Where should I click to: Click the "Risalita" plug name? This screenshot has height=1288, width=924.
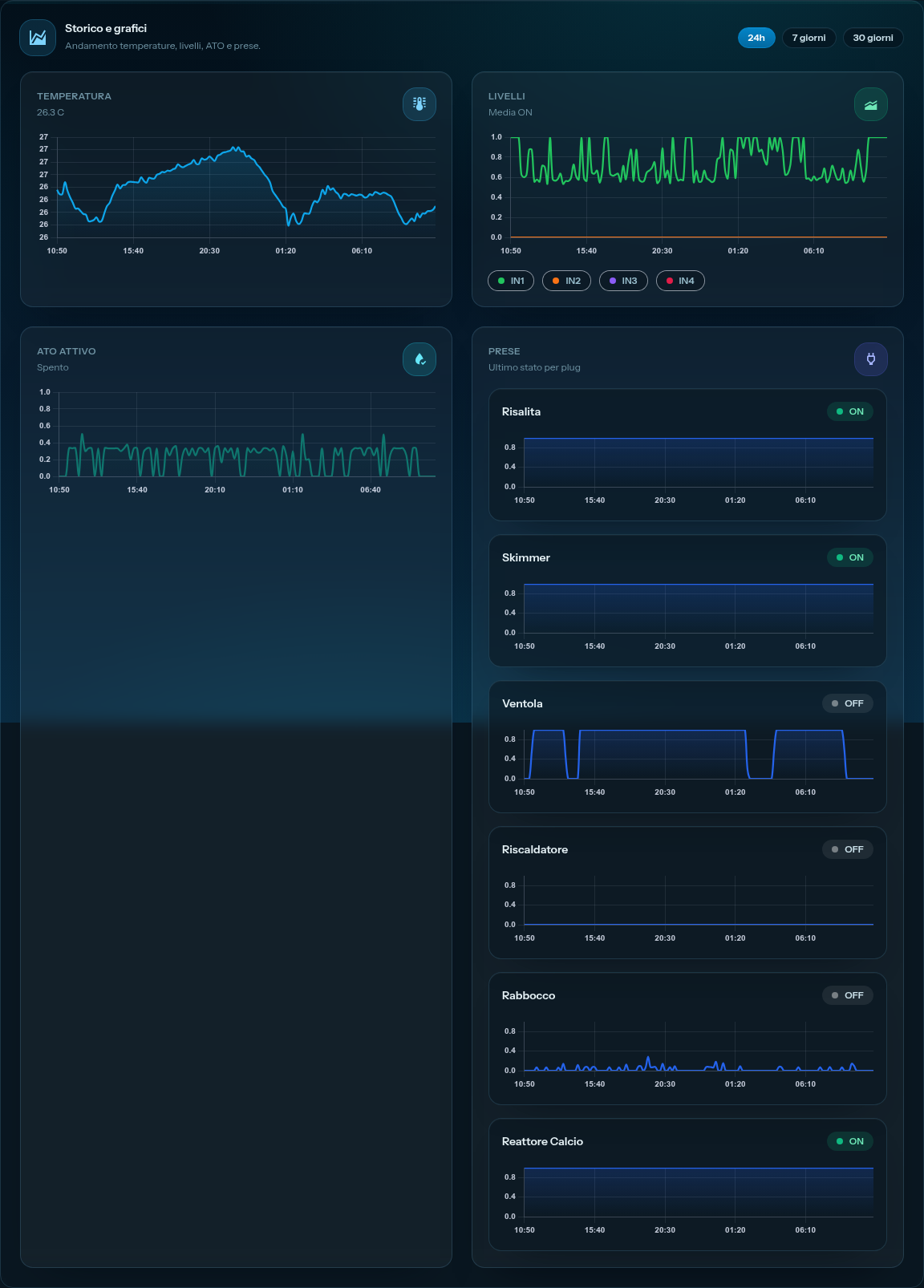(x=521, y=411)
